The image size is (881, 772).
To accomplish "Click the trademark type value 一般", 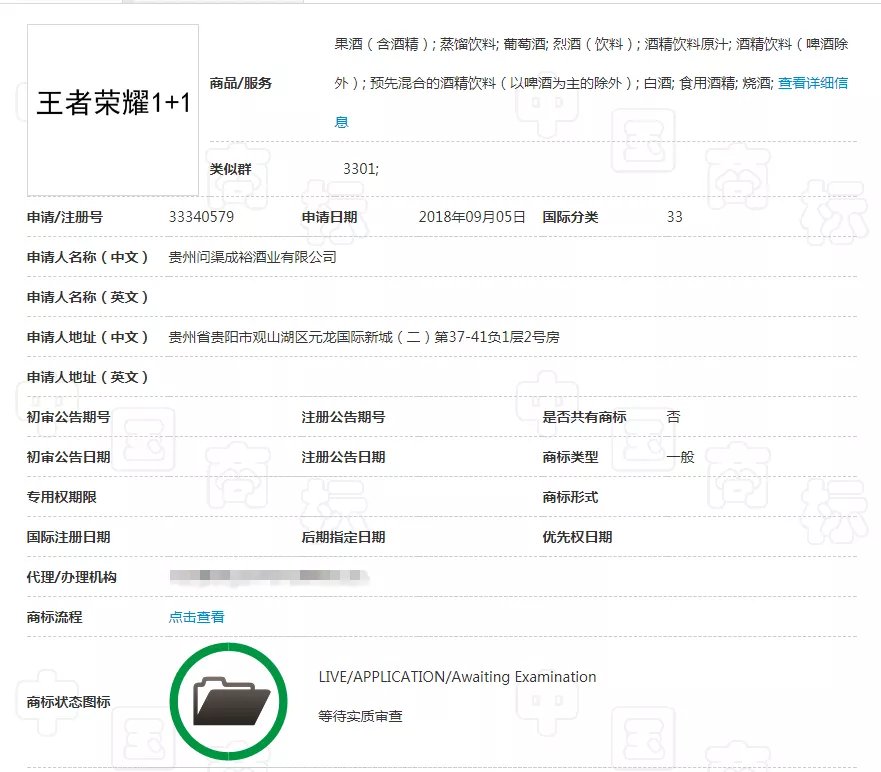I will [680, 457].
